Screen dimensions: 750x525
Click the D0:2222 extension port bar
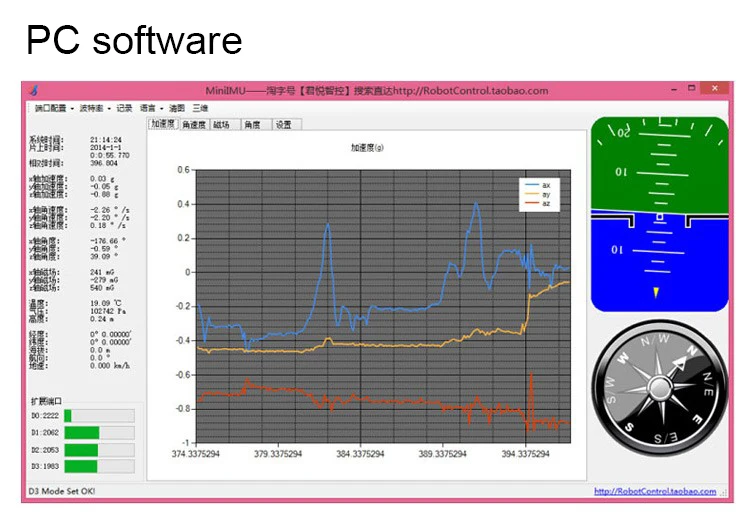point(99,416)
